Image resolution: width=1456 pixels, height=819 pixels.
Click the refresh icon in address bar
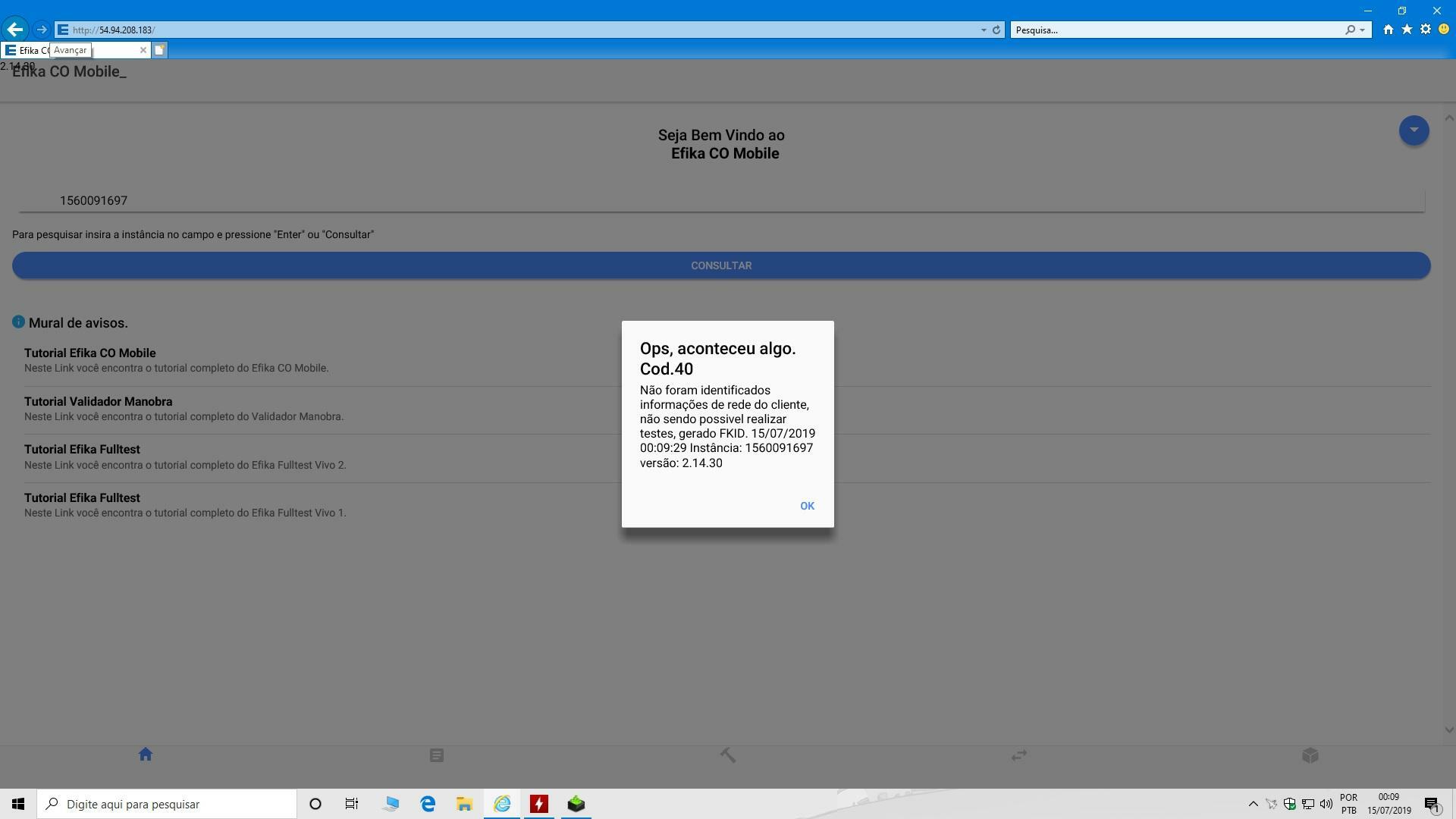tap(996, 30)
